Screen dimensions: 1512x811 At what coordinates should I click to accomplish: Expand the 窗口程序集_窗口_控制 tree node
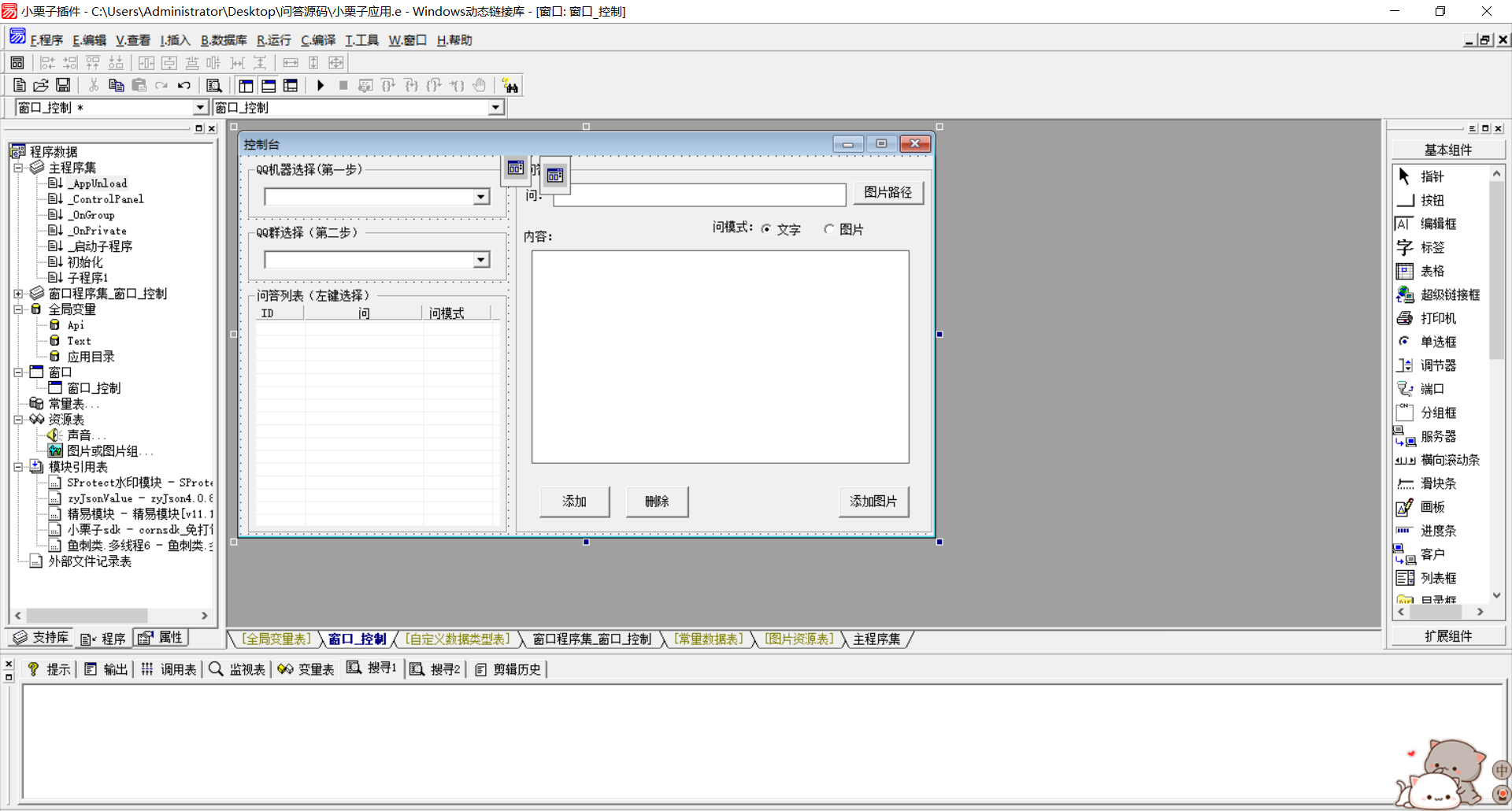pos(18,294)
